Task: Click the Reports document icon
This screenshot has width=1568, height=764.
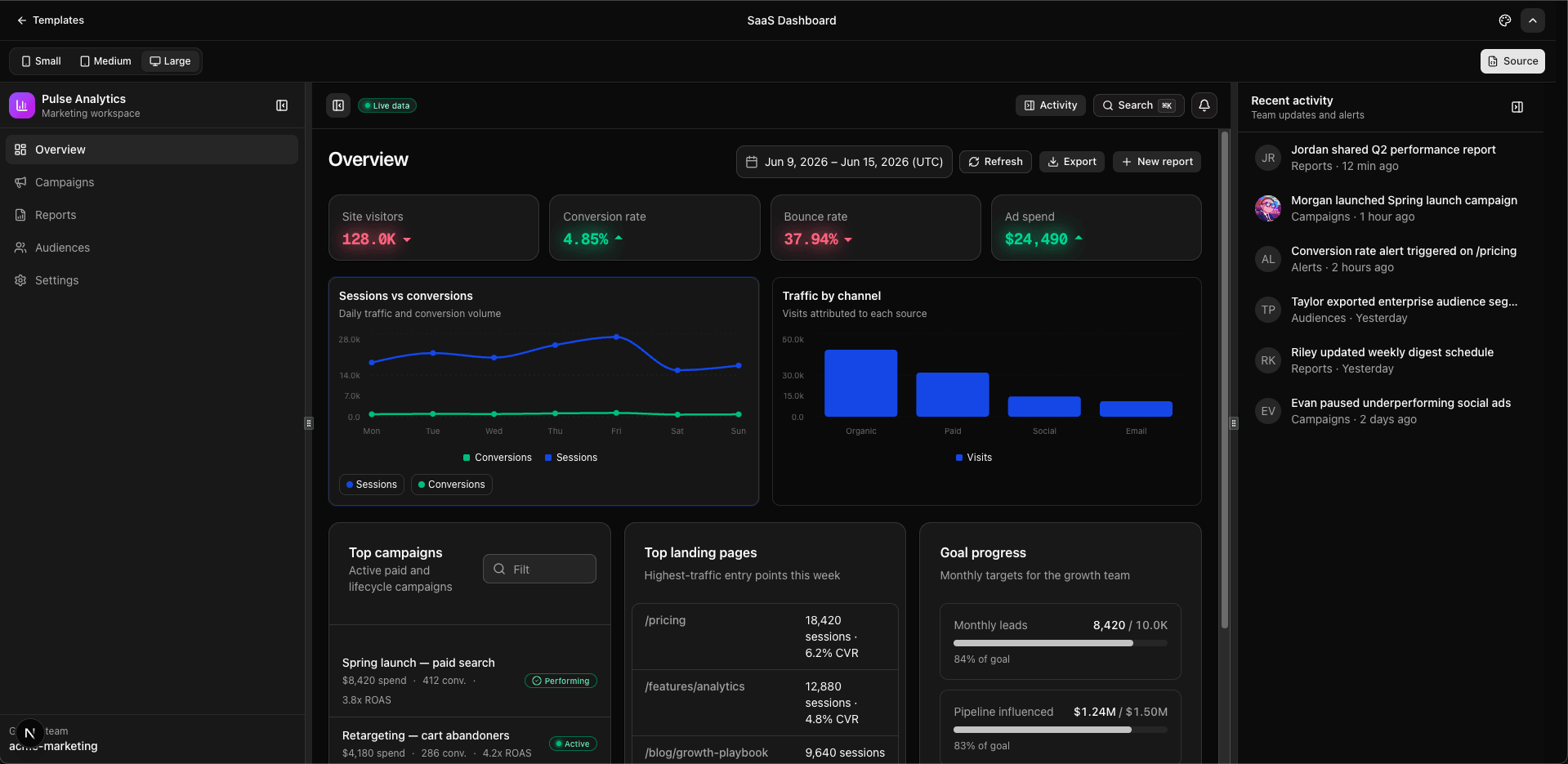Action: 20,215
